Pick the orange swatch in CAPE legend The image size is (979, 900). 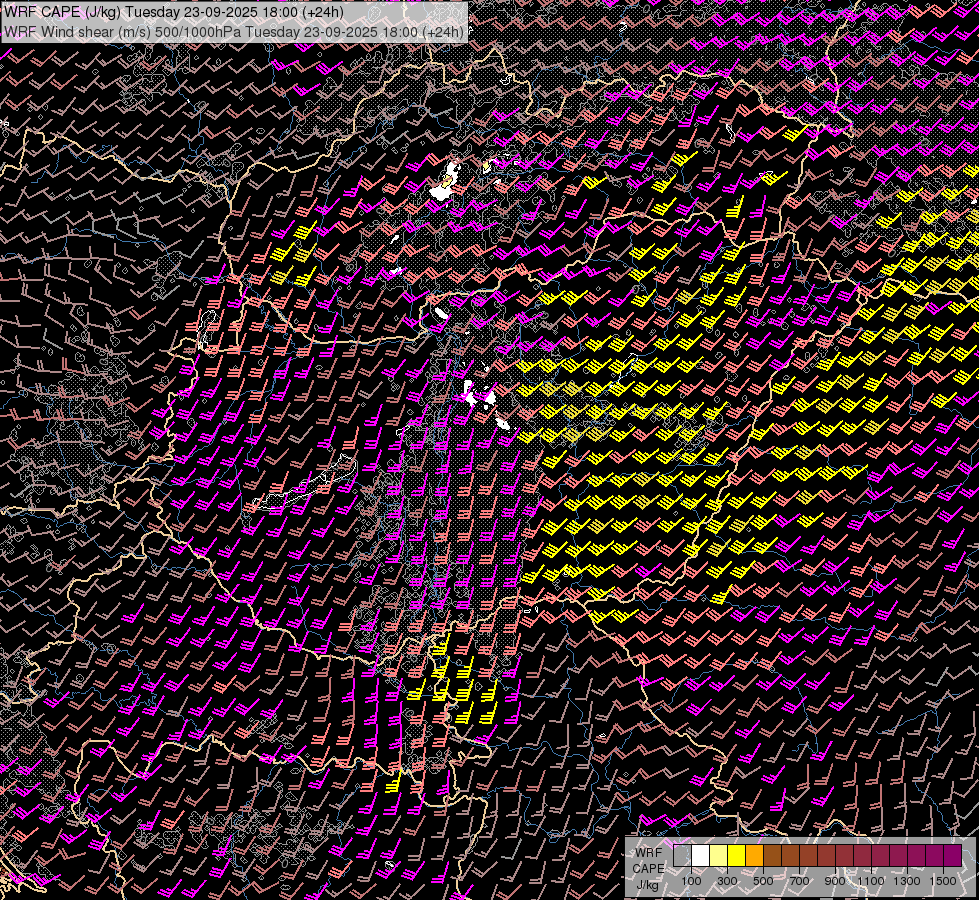tap(754, 856)
